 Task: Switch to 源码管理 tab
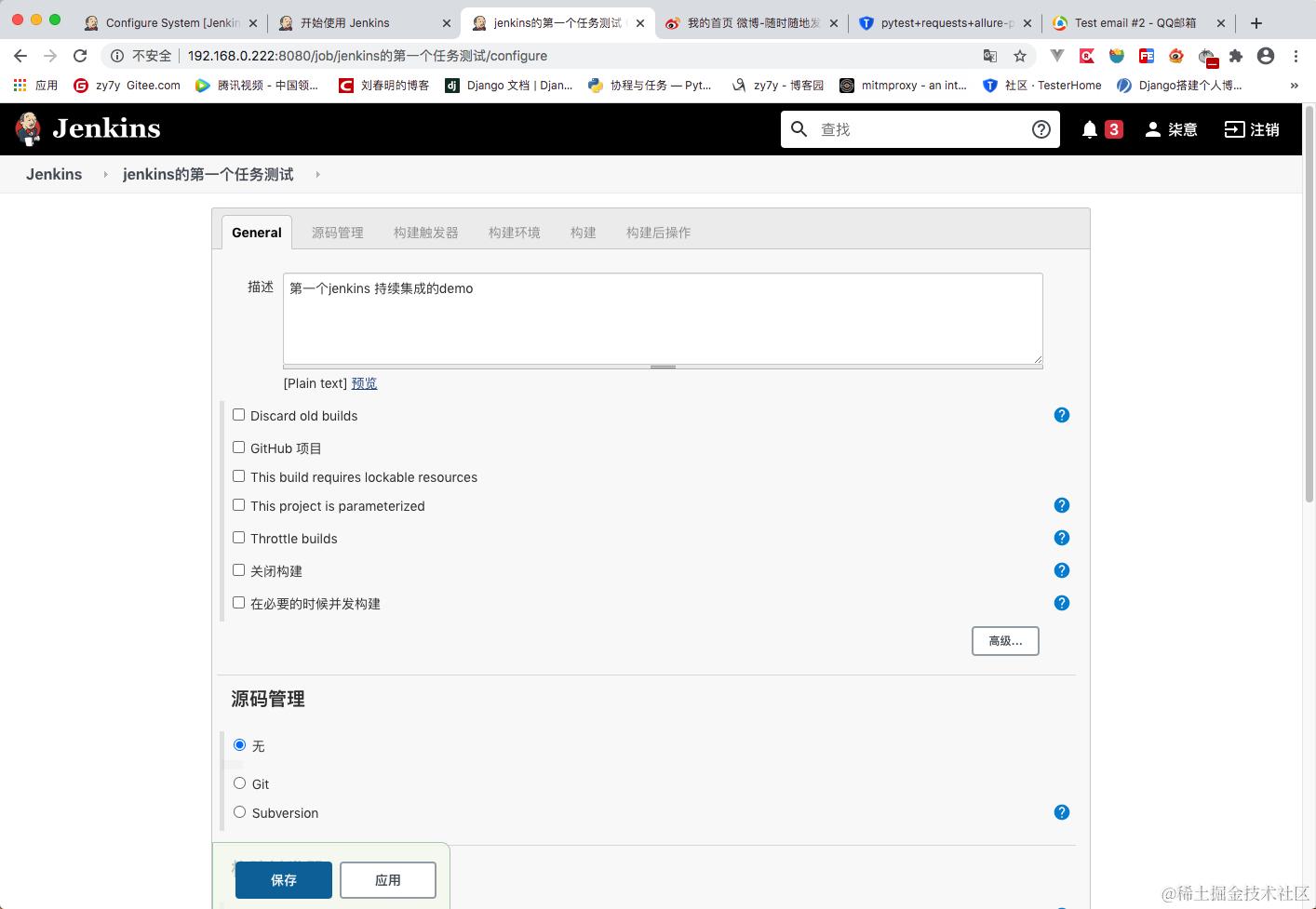coord(338,233)
